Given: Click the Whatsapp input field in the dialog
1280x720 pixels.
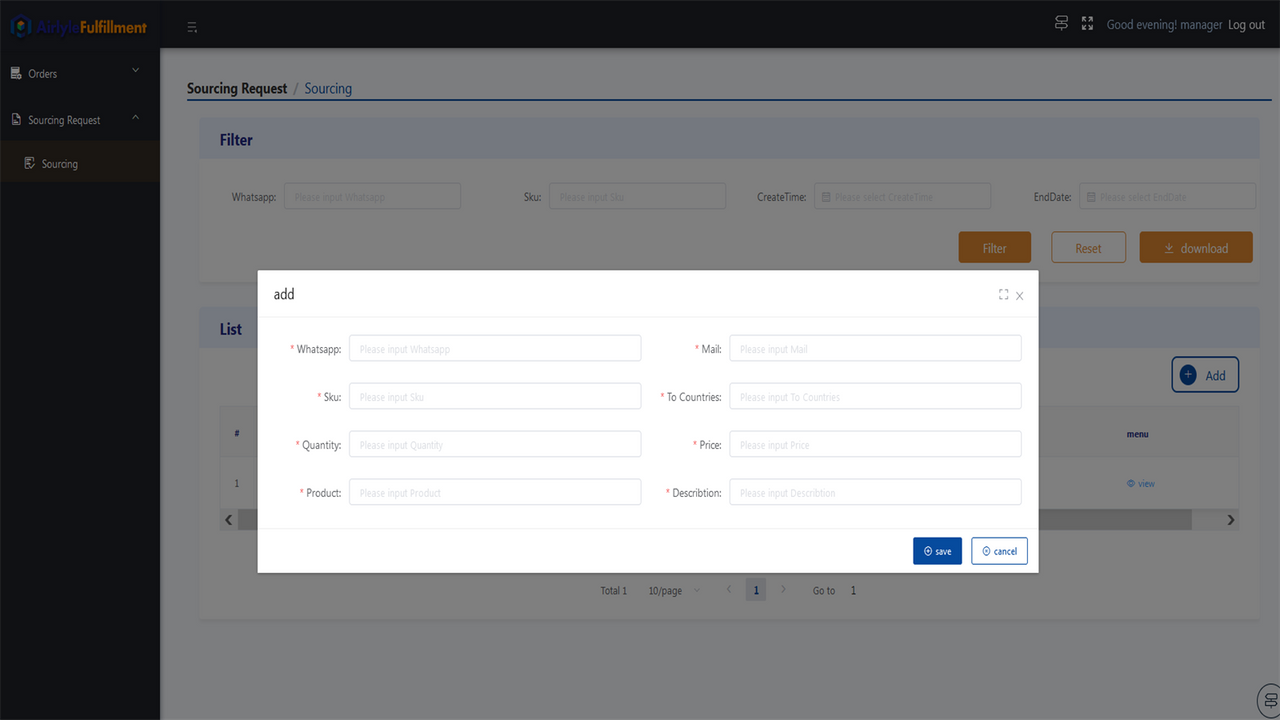Looking at the screenshot, I should [x=494, y=347].
